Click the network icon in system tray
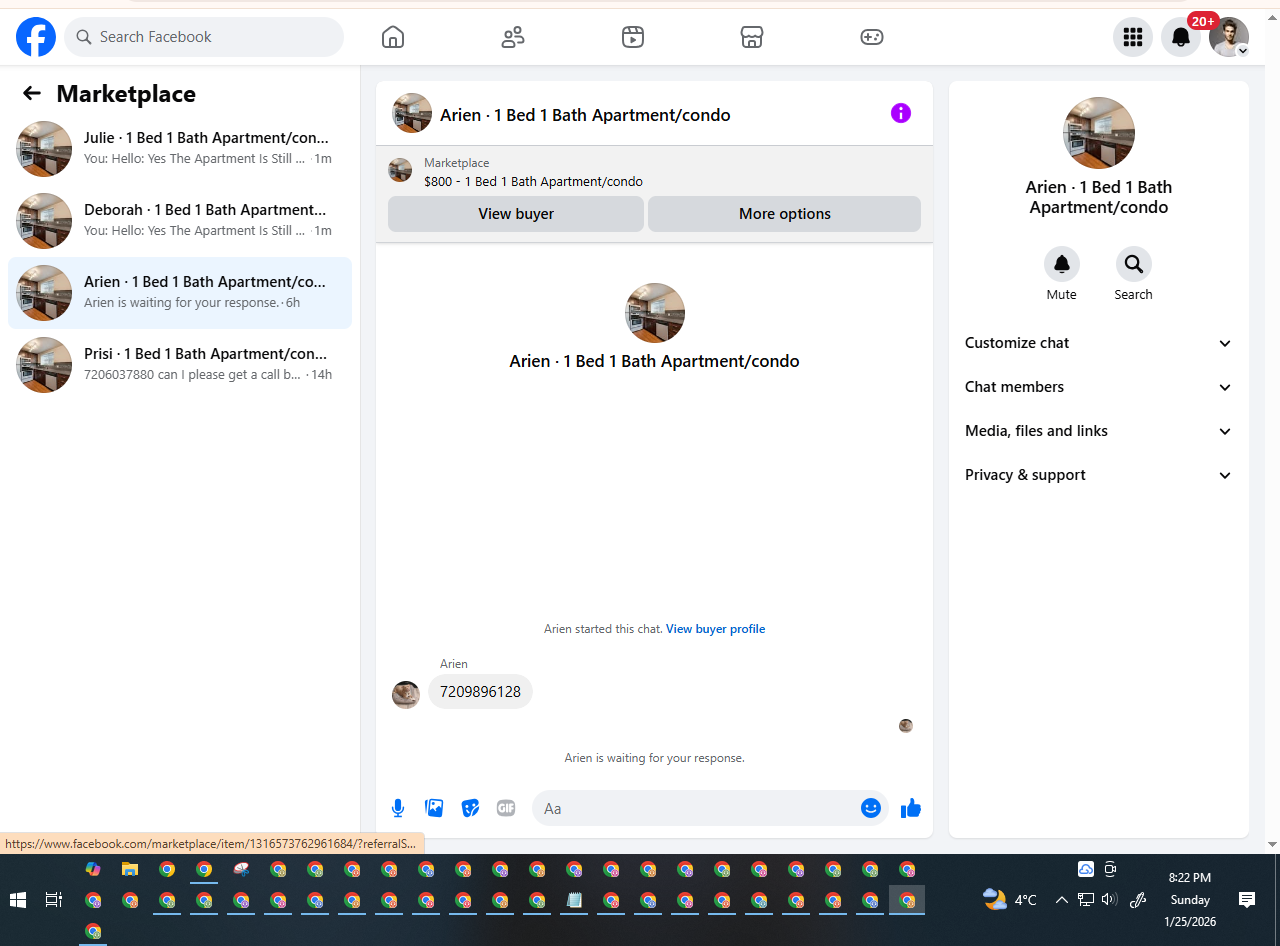This screenshot has width=1280, height=946. point(1085,900)
